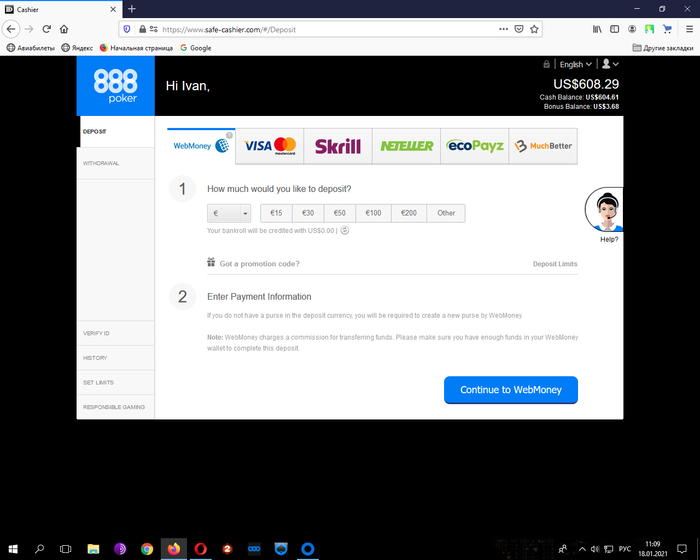700x560 pixels.
Task: Select the €200 deposit amount
Action: coord(409,213)
